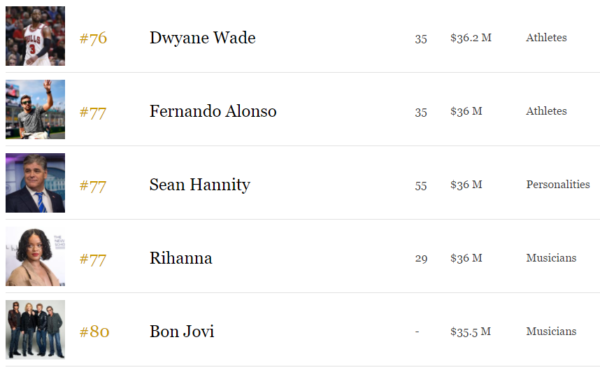Select age 55 in Sean Hannity row

pyautogui.click(x=421, y=186)
